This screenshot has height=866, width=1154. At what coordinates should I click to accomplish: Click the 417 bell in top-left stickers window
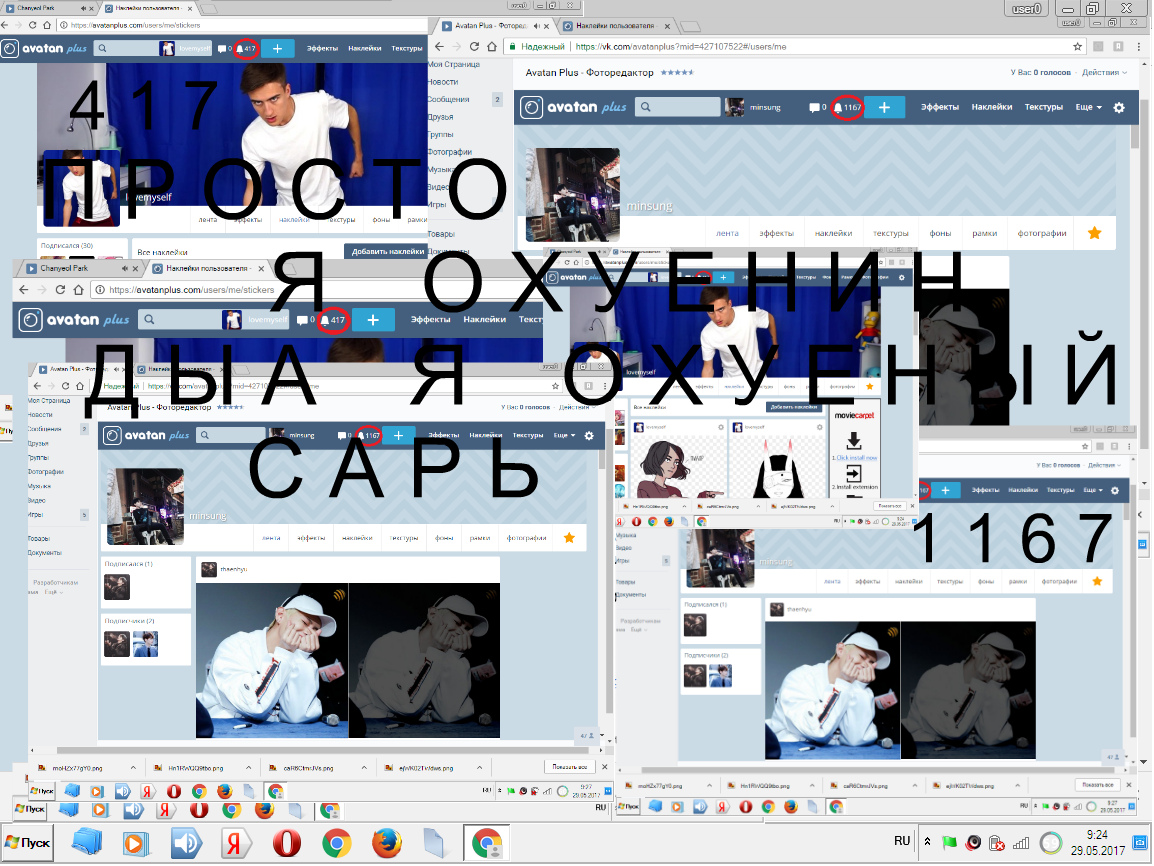click(247, 49)
